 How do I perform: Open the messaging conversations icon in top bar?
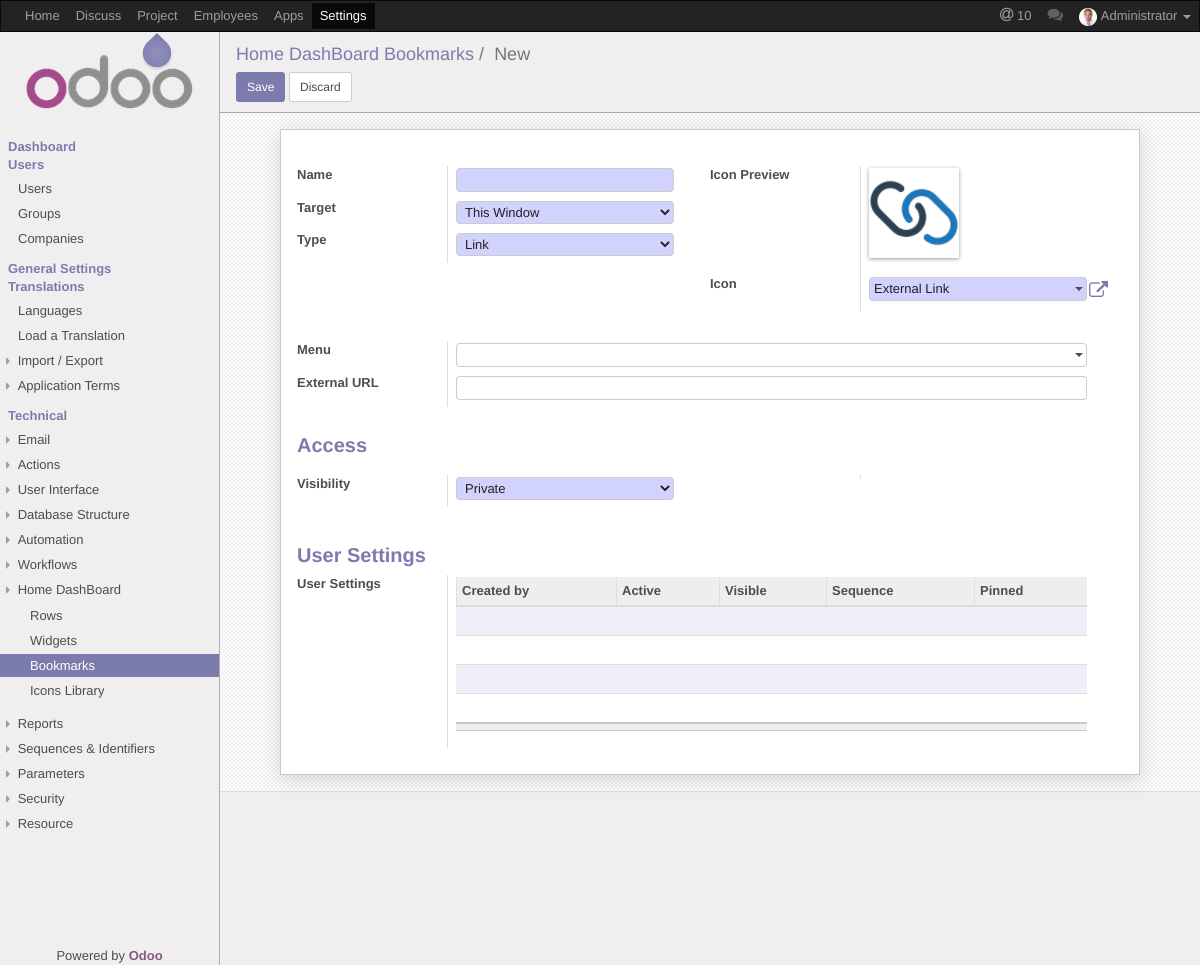point(1055,16)
